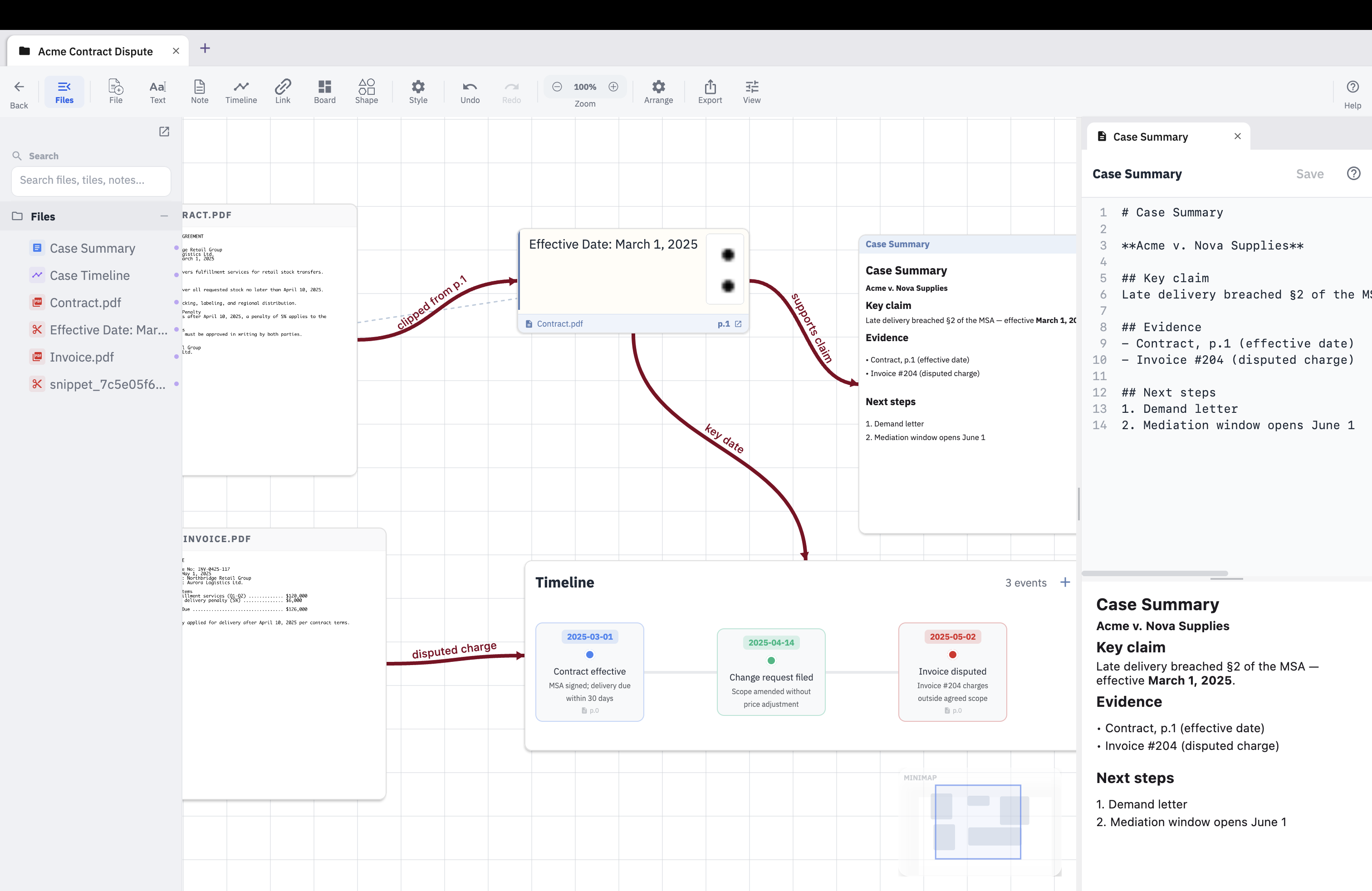This screenshot has width=1372, height=891.
Task: Select the 2025-03-01 Contract effective event
Action: tap(589, 672)
